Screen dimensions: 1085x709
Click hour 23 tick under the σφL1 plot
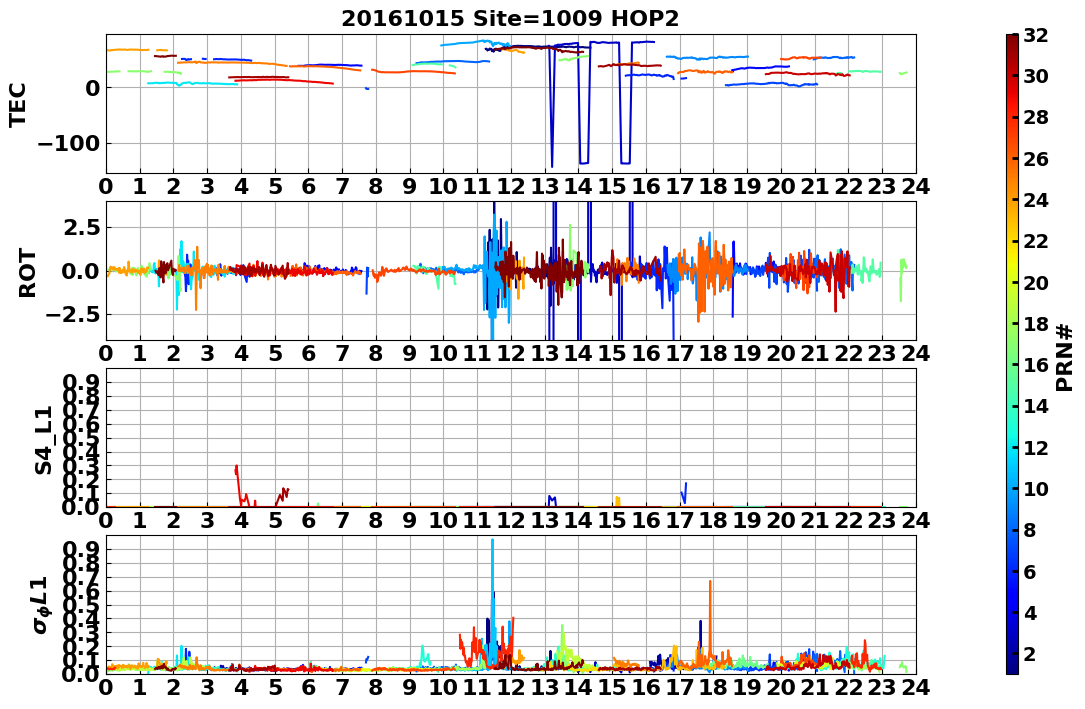tap(882, 688)
